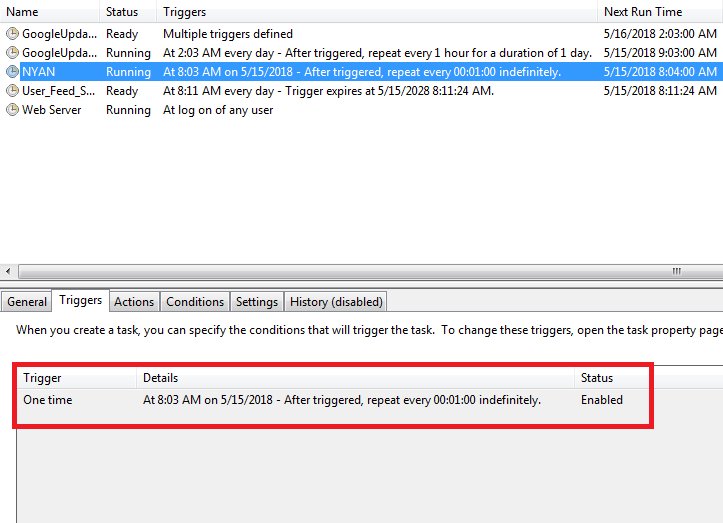Viewport: 723px width, 523px height.
Task: Click the Running status of Web Server
Action: [128, 110]
